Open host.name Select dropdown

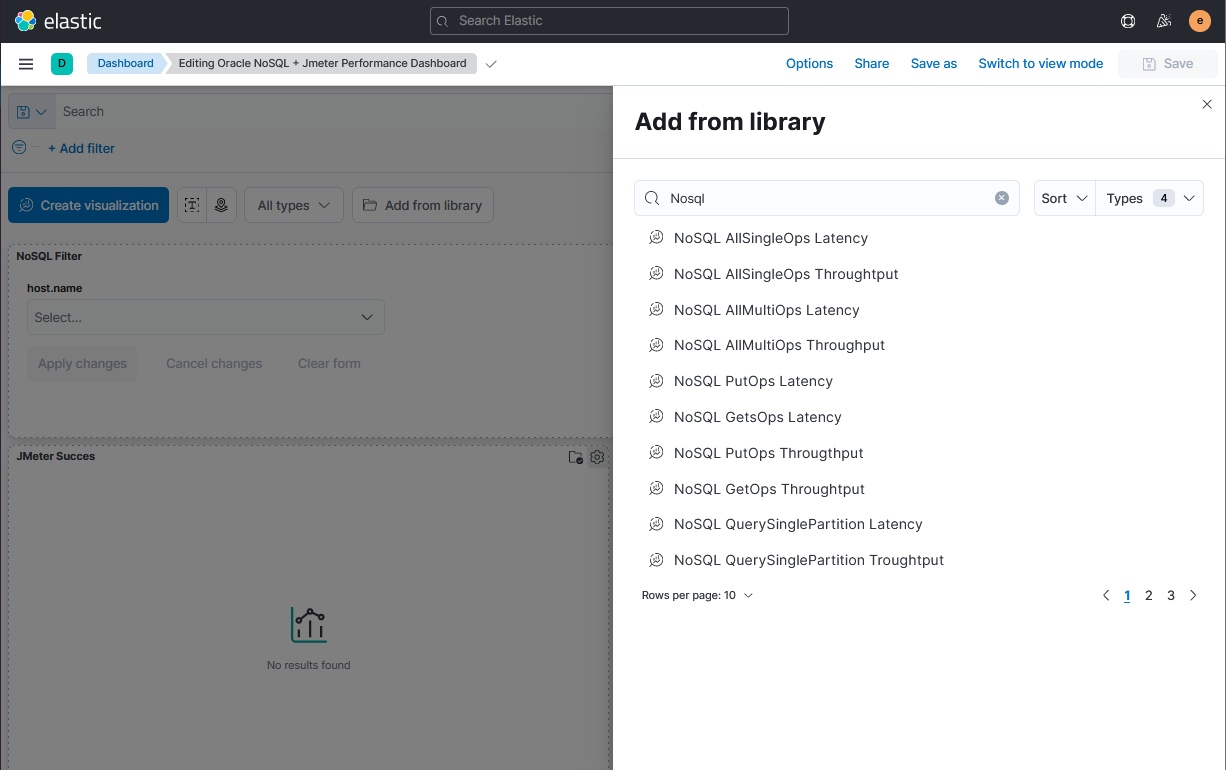(205, 317)
